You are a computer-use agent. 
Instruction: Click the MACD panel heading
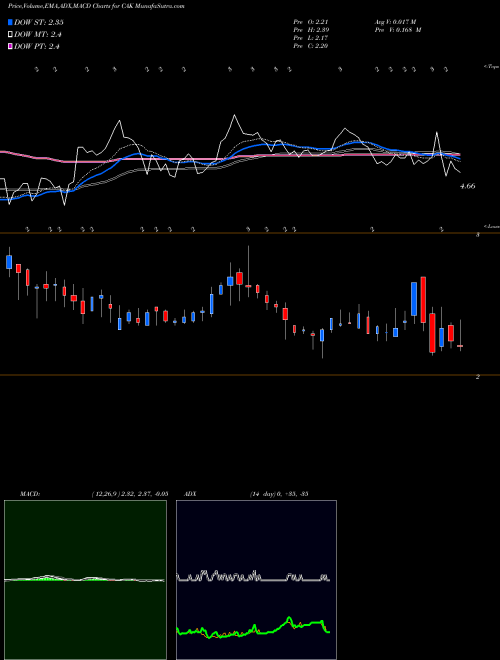point(29,493)
